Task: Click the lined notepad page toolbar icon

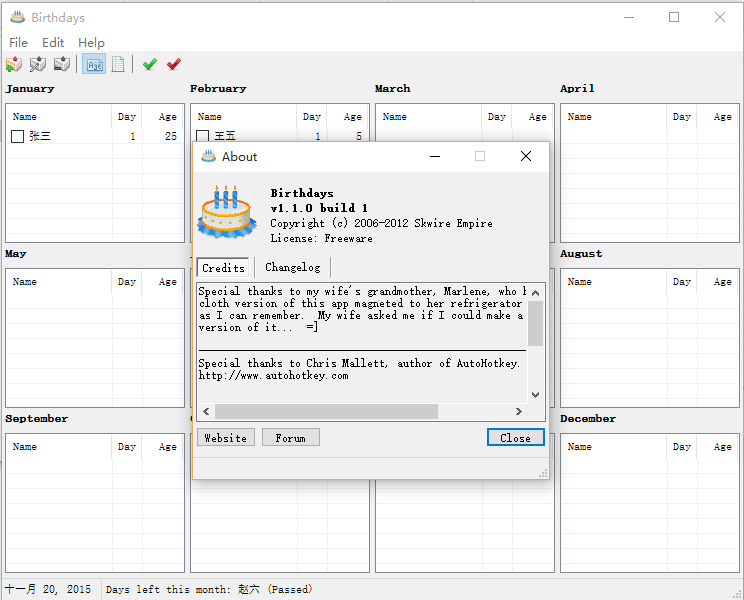Action: coord(118,65)
